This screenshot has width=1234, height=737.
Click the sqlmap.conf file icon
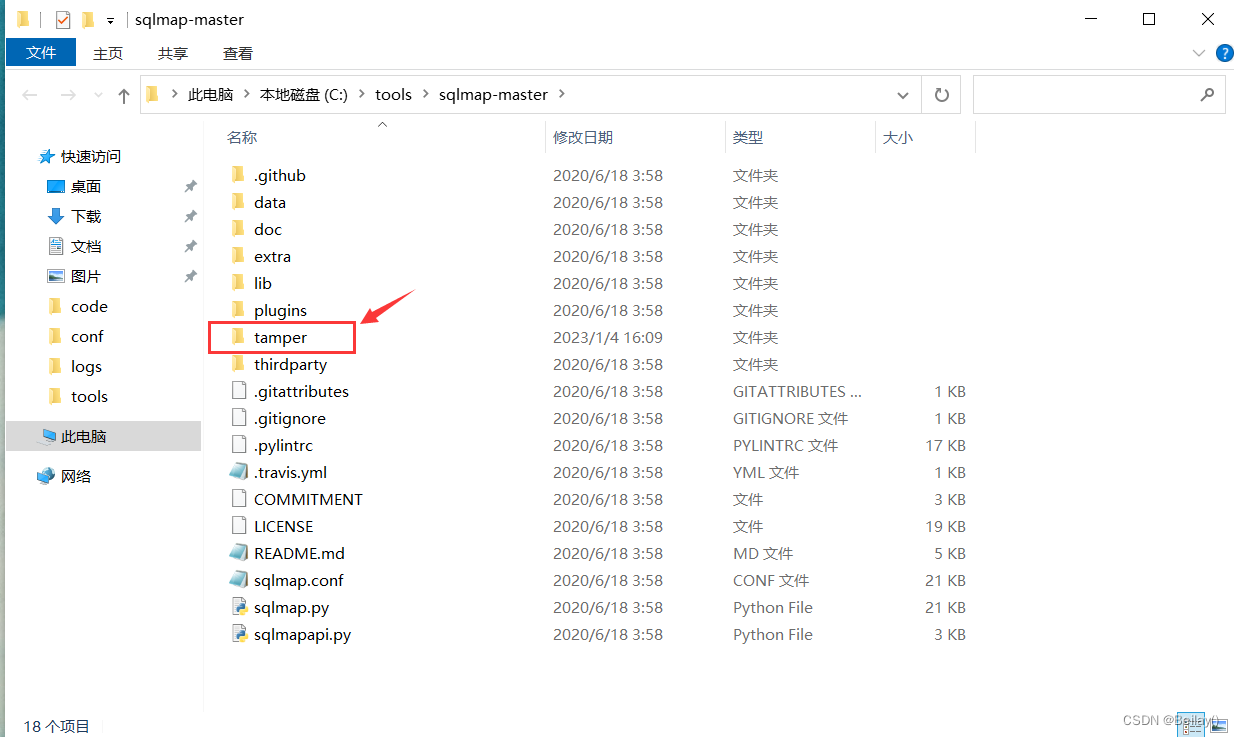(x=238, y=580)
